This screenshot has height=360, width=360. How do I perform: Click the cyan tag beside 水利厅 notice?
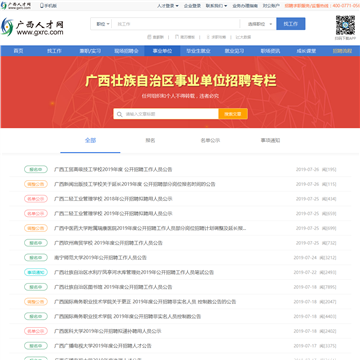pyautogui.click(x=36, y=272)
